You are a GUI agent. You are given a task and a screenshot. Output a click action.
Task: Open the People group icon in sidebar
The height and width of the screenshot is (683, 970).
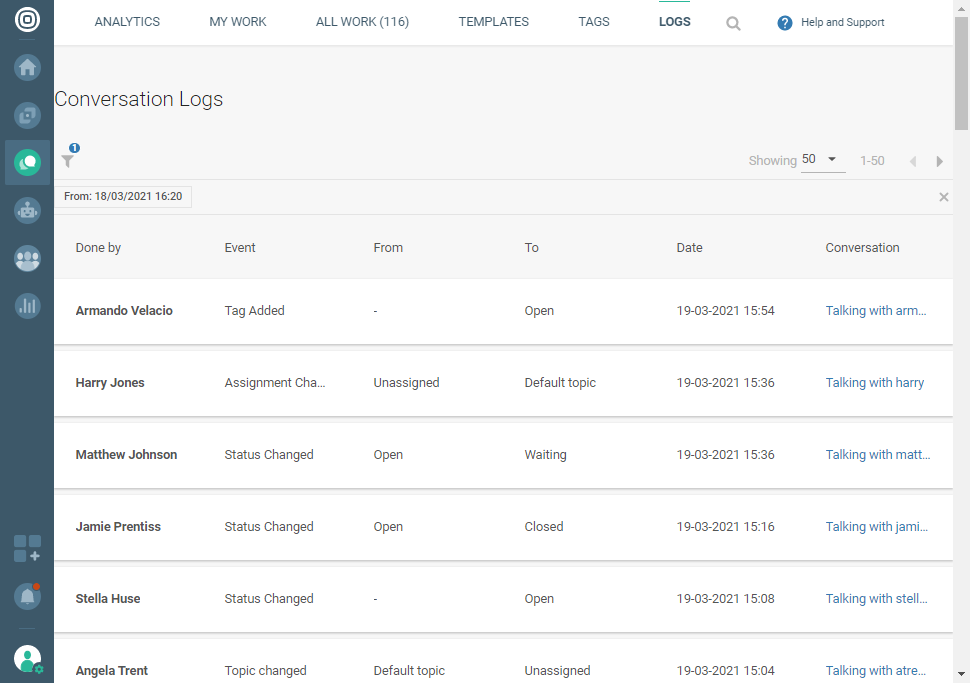[x=27, y=258]
